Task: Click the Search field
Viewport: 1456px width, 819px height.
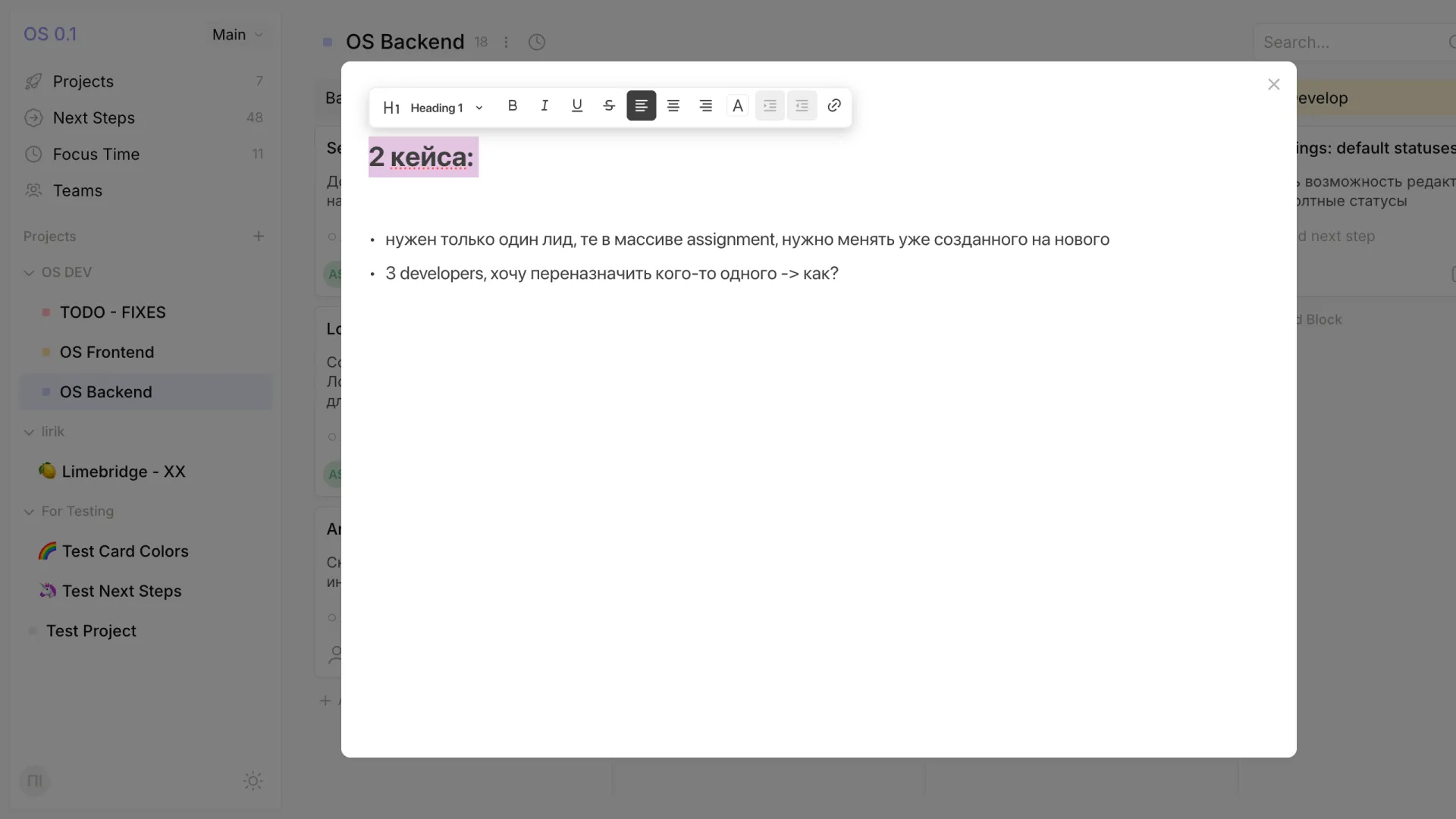Action: (1350, 42)
